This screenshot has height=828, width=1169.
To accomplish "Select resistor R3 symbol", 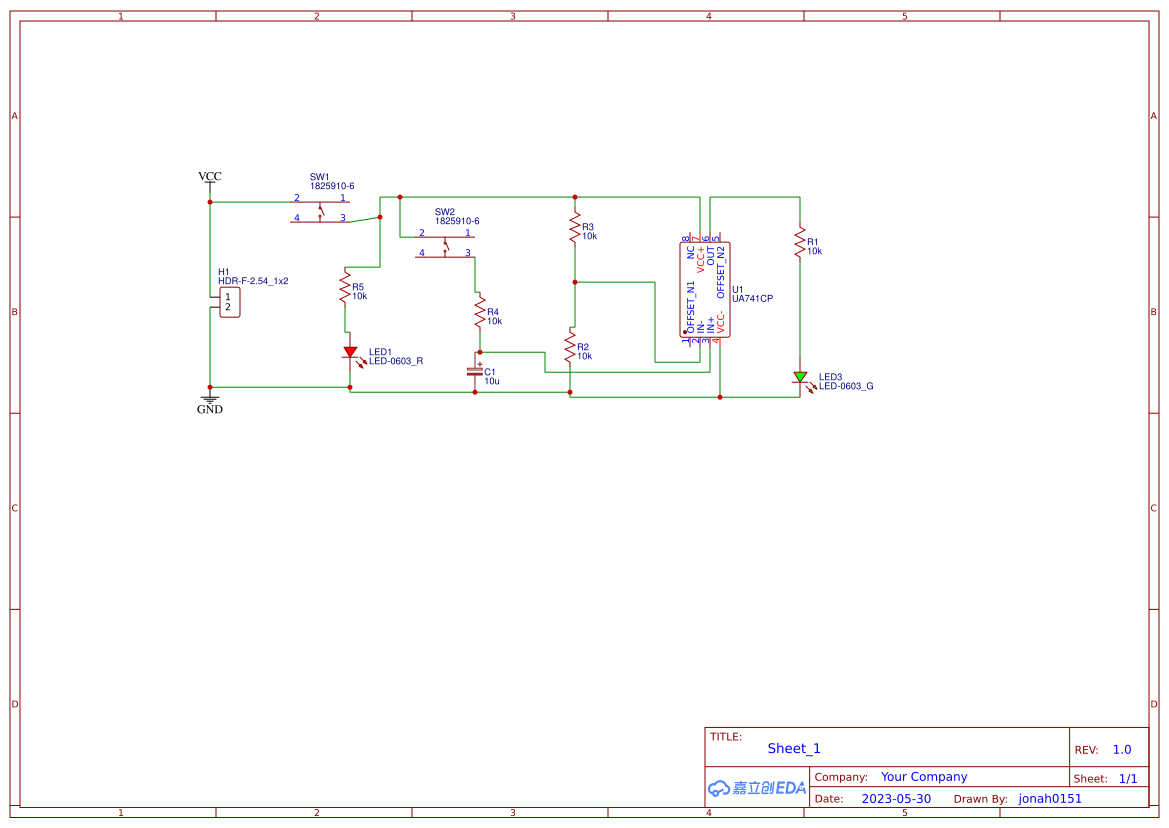I will (574, 229).
